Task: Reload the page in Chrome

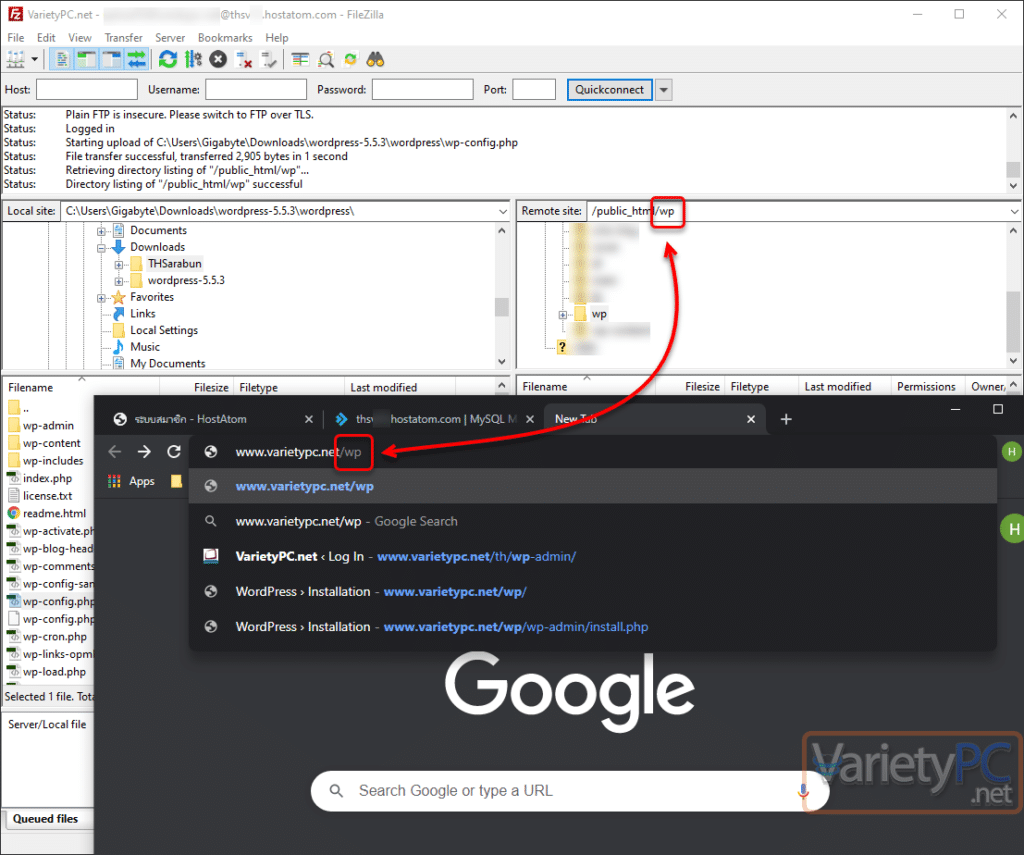Action: 174,451
